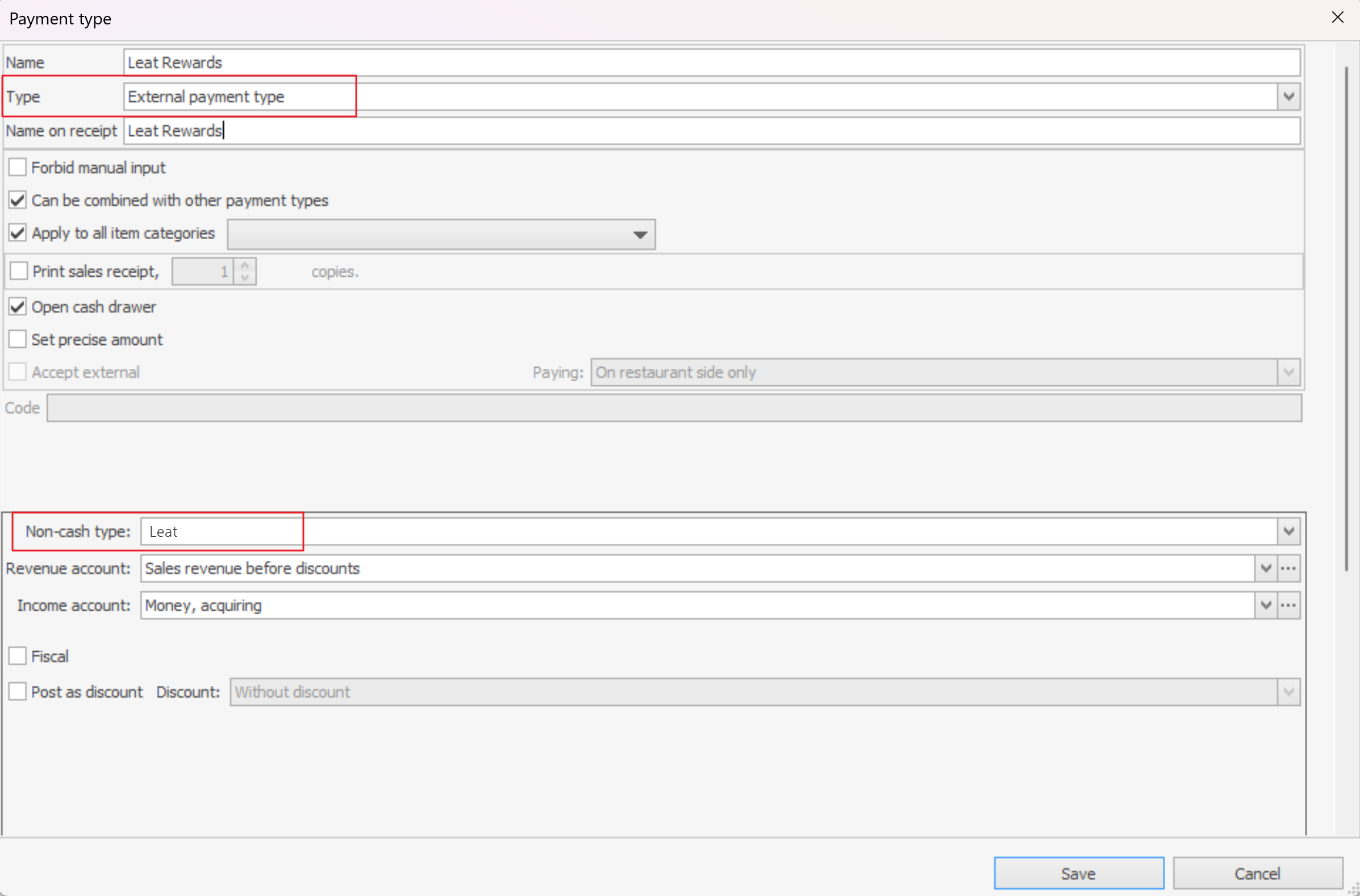
Task: Open Revenue account ellipsis browse button
Action: (x=1288, y=569)
